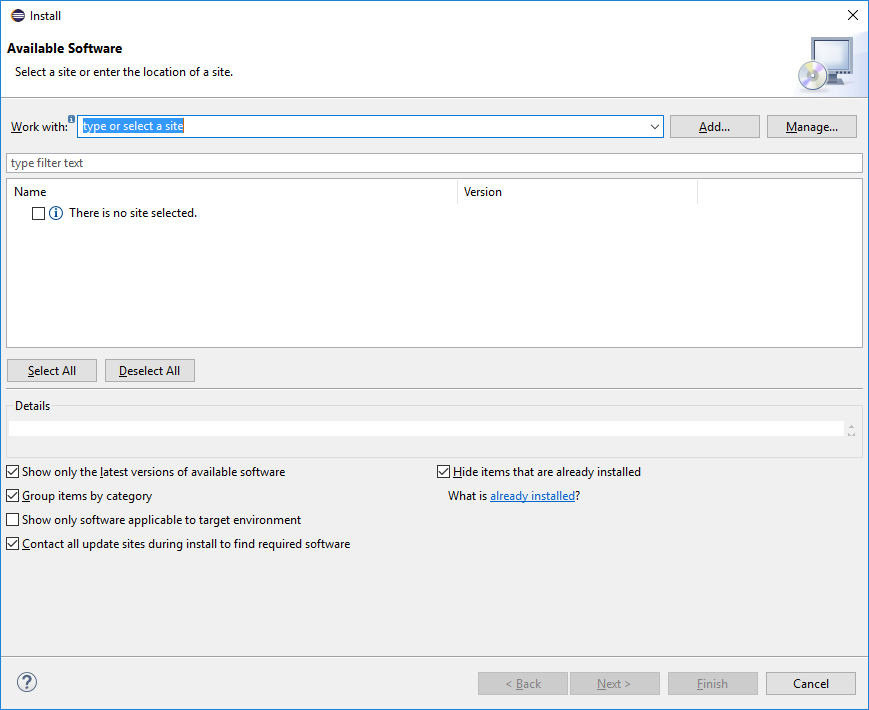The image size is (869, 710).
Task: Click the install wizard banner graphic
Action: [830, 63]
